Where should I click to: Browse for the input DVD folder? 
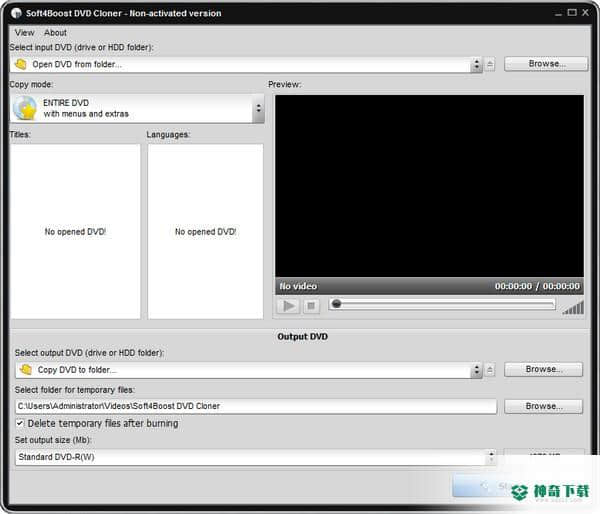coord(546,64)
